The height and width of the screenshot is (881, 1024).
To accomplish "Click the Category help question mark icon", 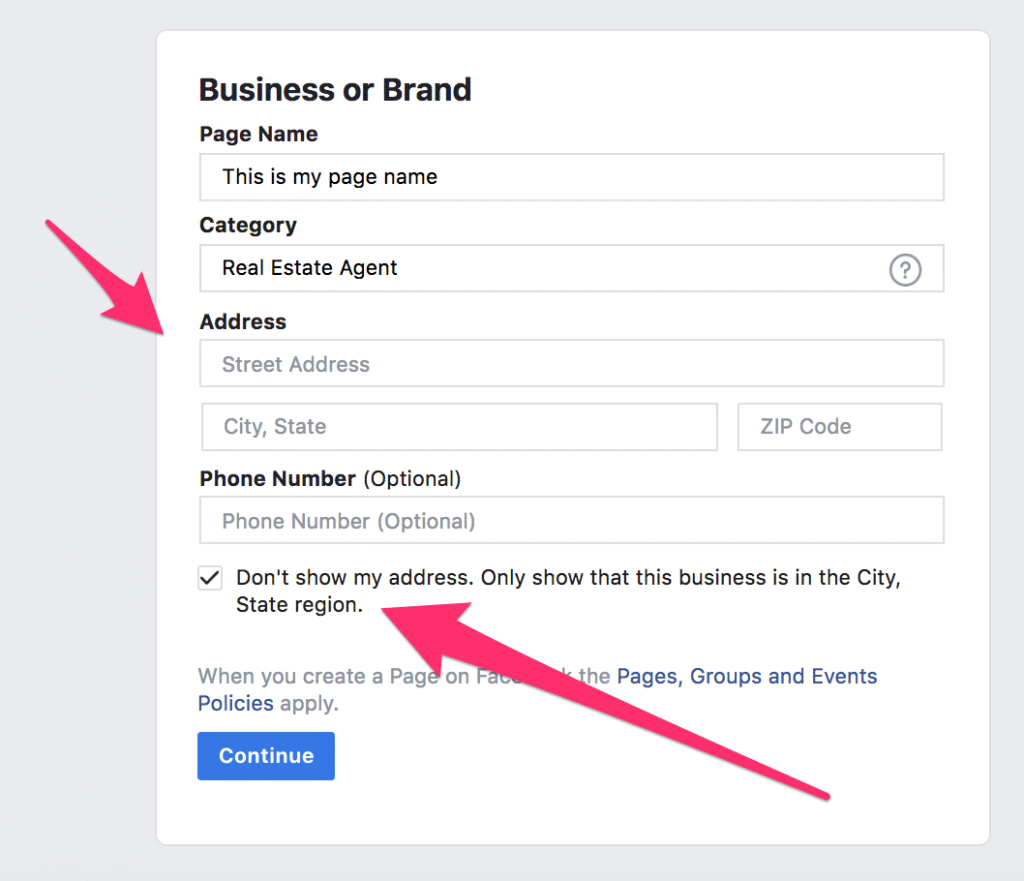I will tap(905, 269).
